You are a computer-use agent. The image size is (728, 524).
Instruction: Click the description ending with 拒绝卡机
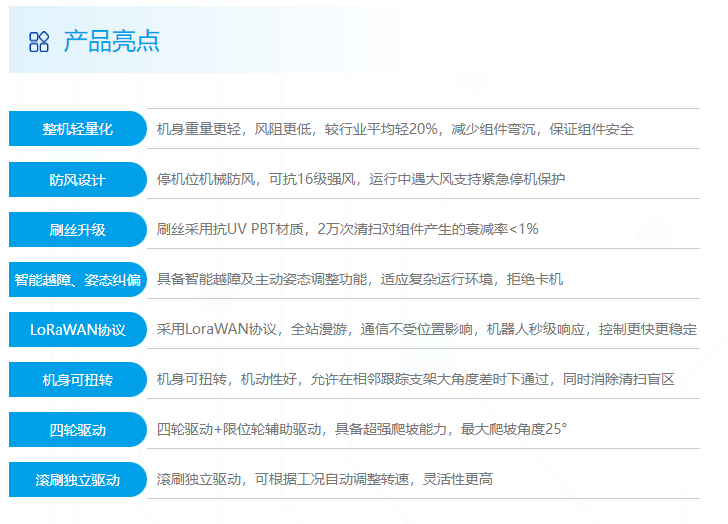coord(360,279)
